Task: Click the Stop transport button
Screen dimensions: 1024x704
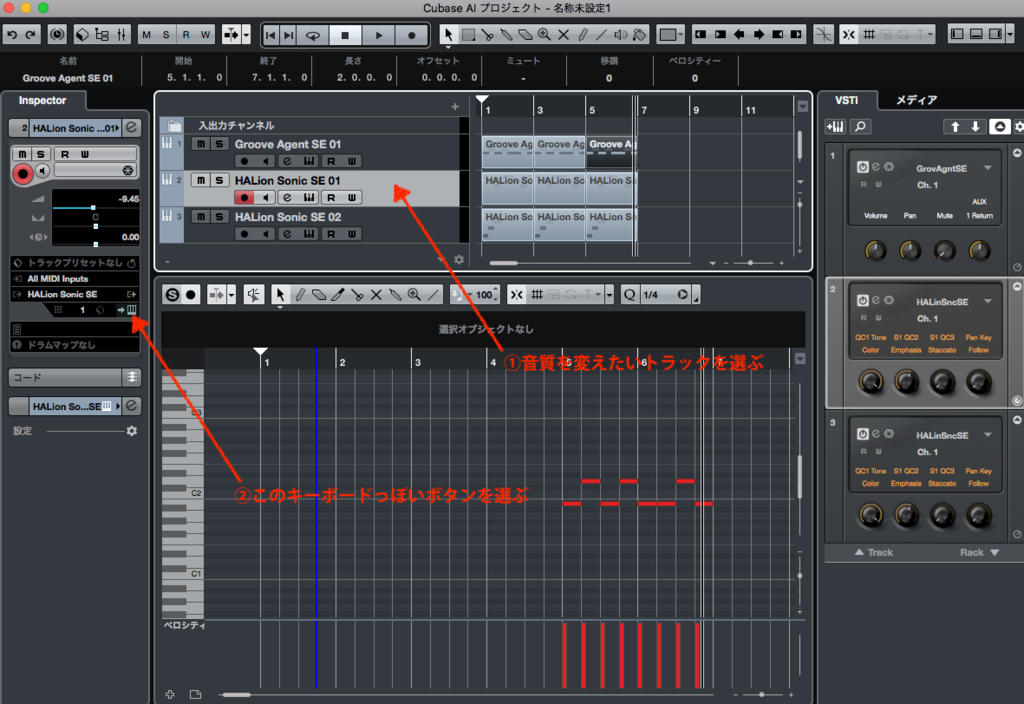Action: (x=345, y=35)
